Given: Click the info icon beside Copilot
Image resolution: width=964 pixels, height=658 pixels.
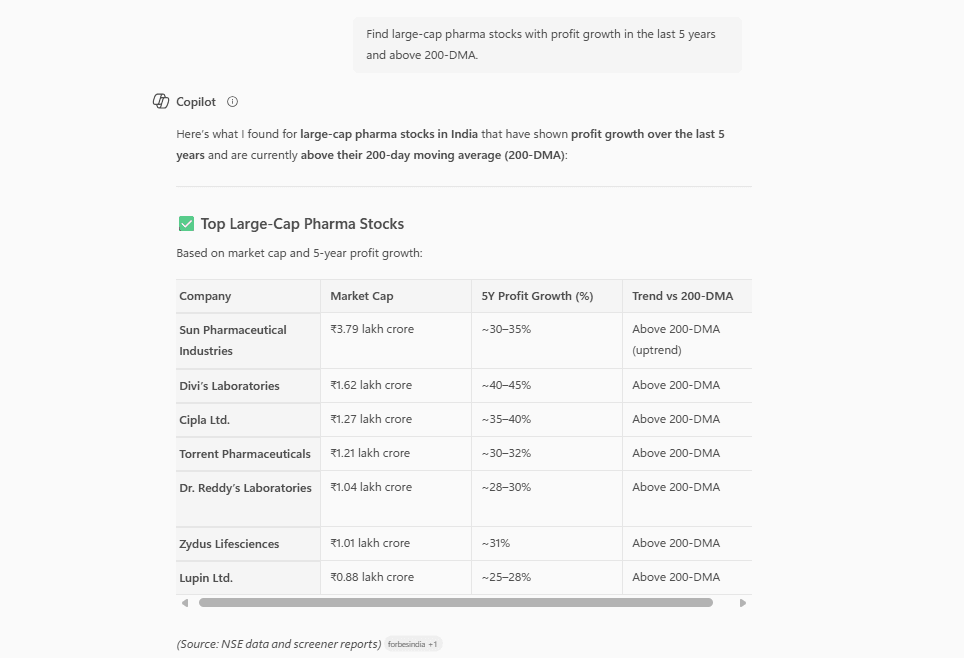Looking at the screenshot, I should click(233, 102).
